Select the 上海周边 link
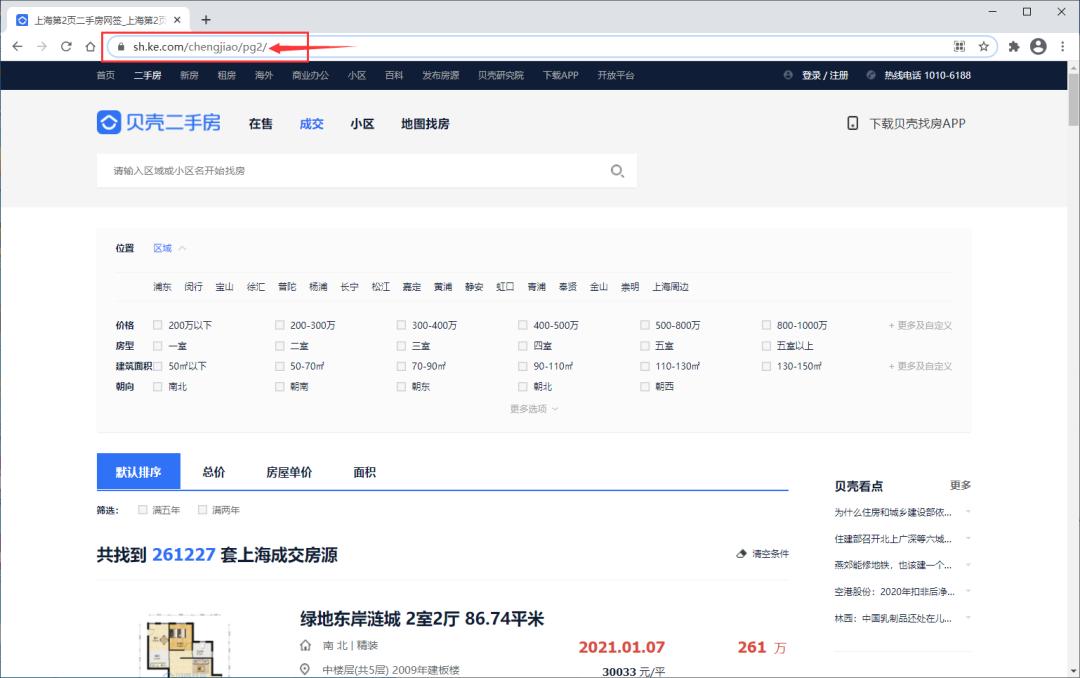Screen dimensions: 1080x678 [670, 287]
